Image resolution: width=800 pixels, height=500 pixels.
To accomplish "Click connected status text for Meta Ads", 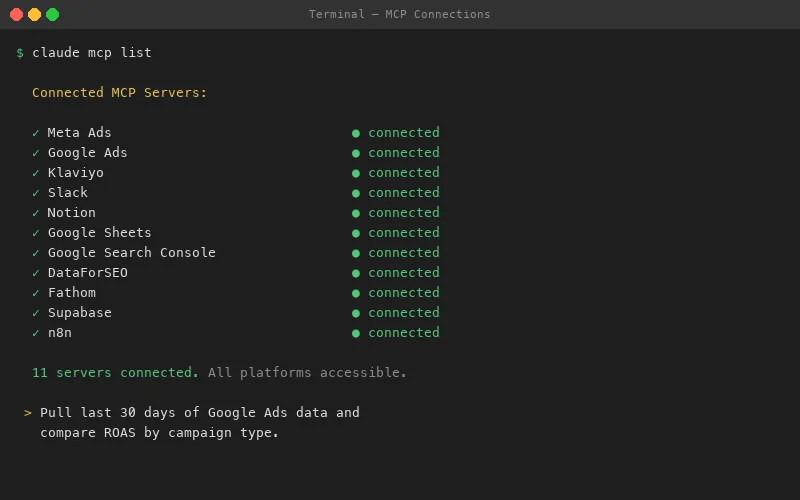I will point(404,133).
